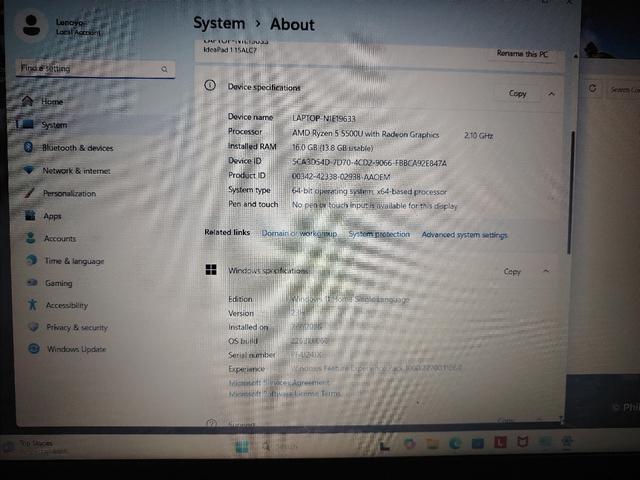
Task: Collapse the Device specifications section chevron
Action: 551,94
